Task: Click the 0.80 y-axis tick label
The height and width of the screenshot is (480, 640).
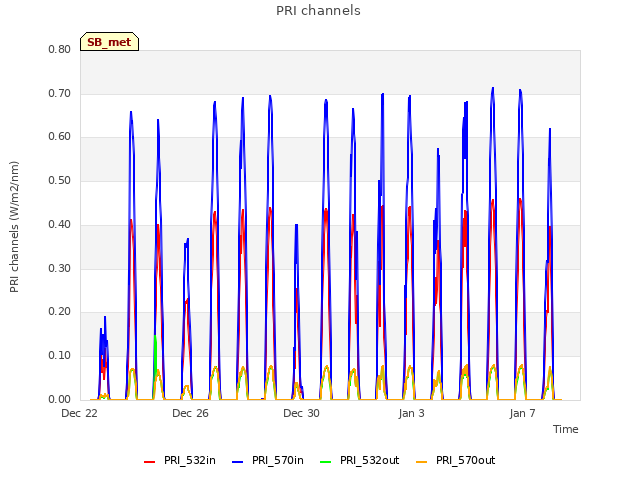Action: 60,49
